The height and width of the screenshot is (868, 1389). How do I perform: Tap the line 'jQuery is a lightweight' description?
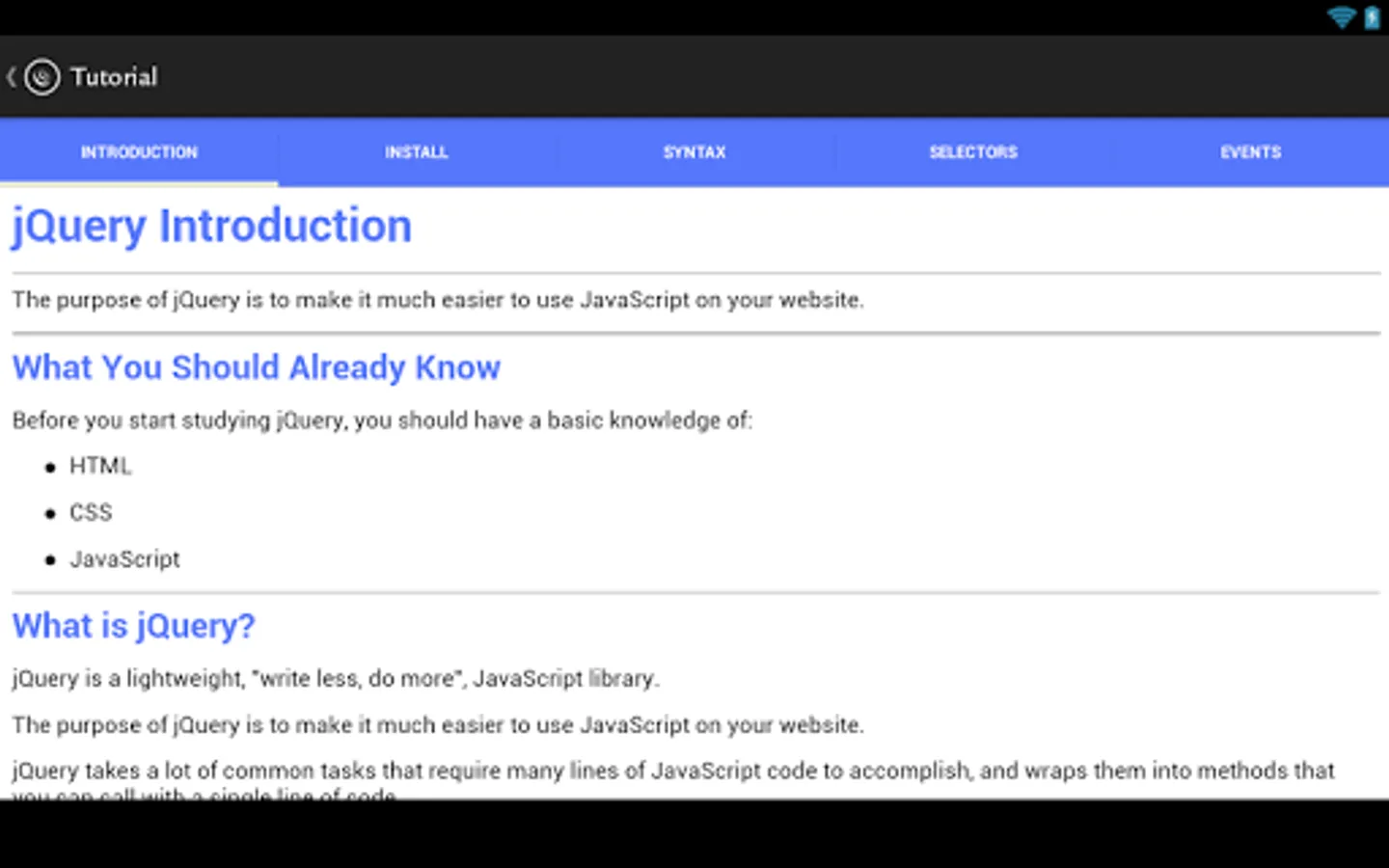point(336,679)
